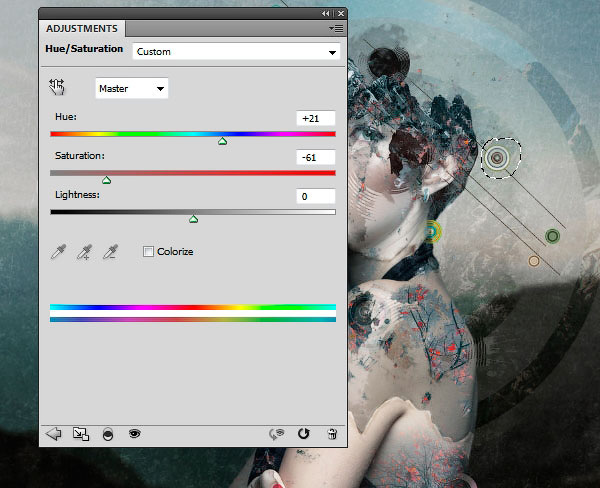600x488 pixels.
Task: Click the Saturation value field
Action: tap(316, 157)
